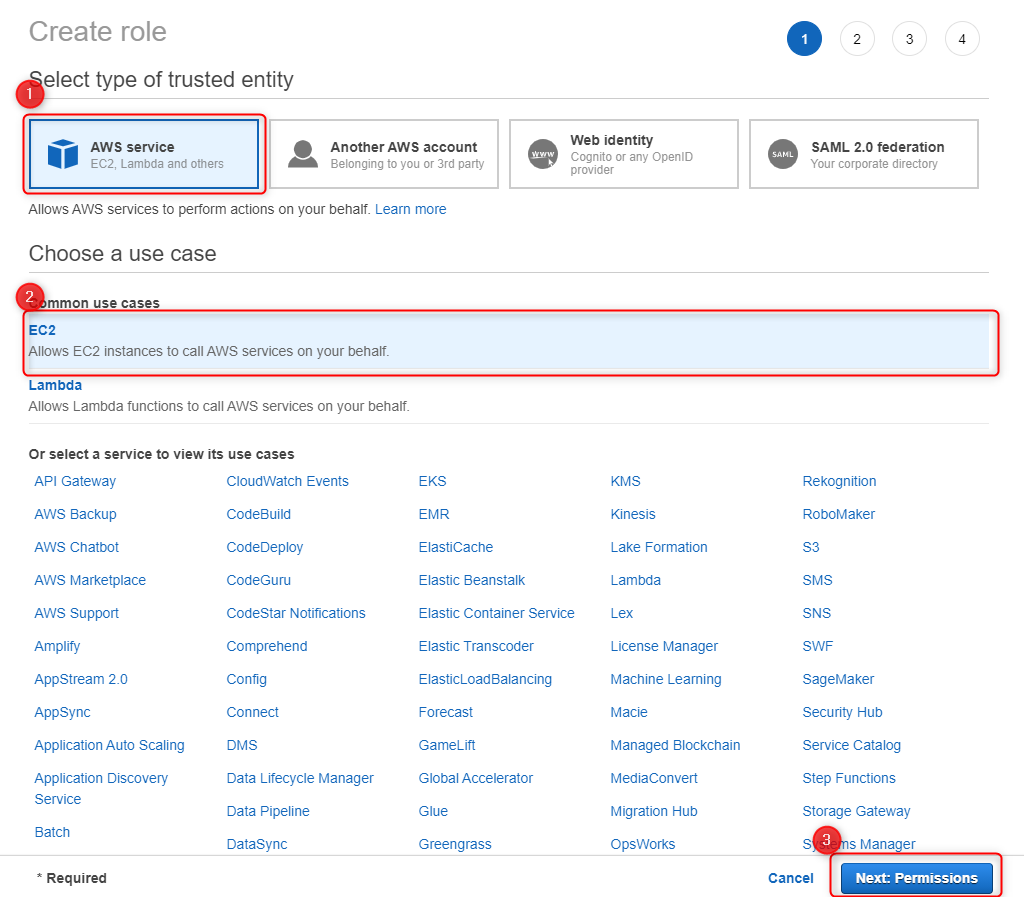Click the Cancel link

[x=790, y=878]
